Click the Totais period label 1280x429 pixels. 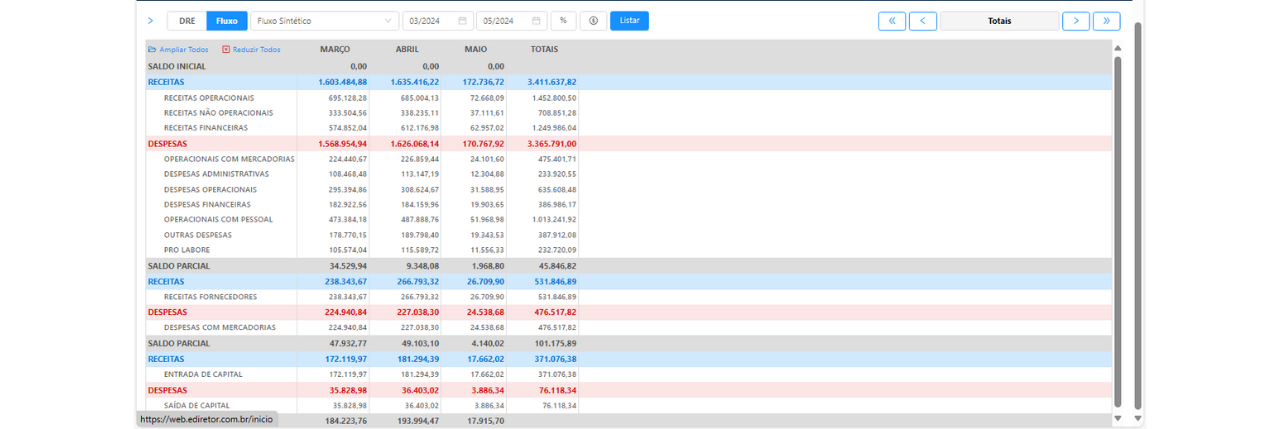[999, 20]
